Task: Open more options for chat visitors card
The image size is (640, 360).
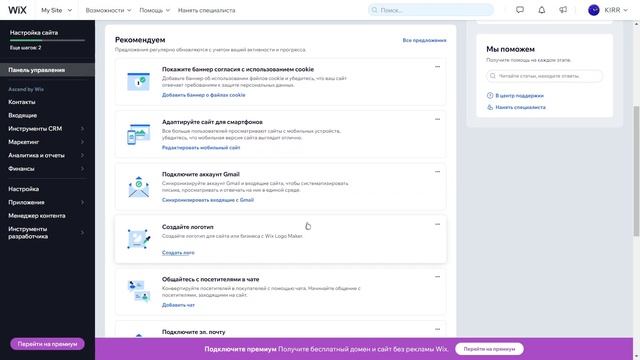Action: coord(437,276)
